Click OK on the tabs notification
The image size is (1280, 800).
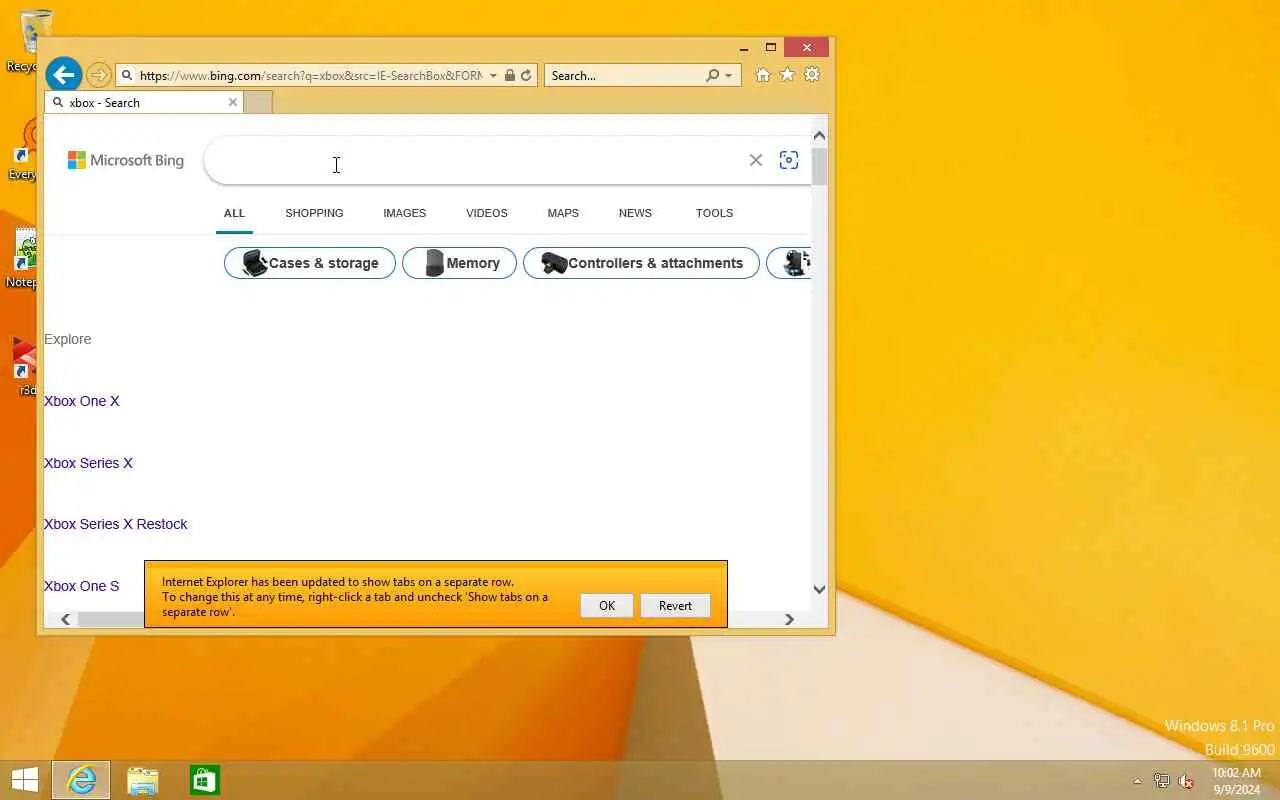(x=607, y=606)
